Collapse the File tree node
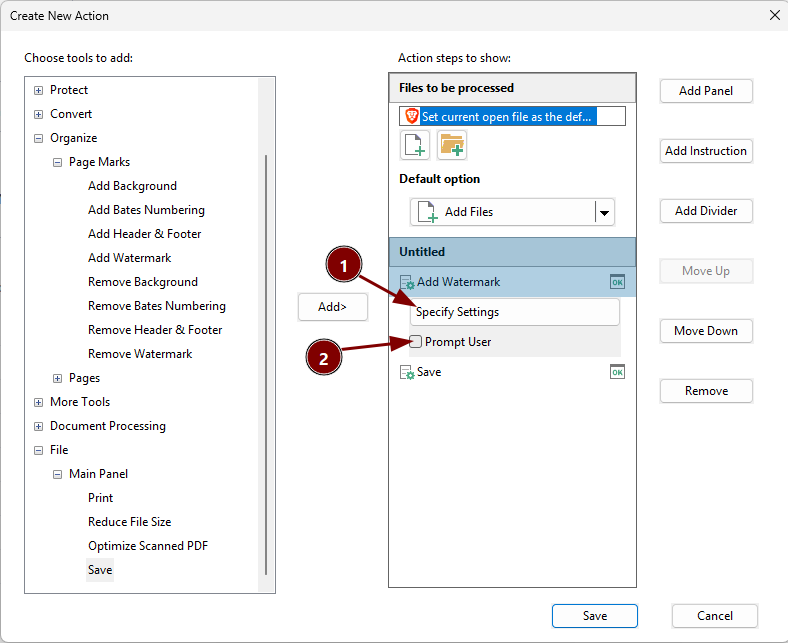This screenshot has width=788, height=643. tap(38, 450)
